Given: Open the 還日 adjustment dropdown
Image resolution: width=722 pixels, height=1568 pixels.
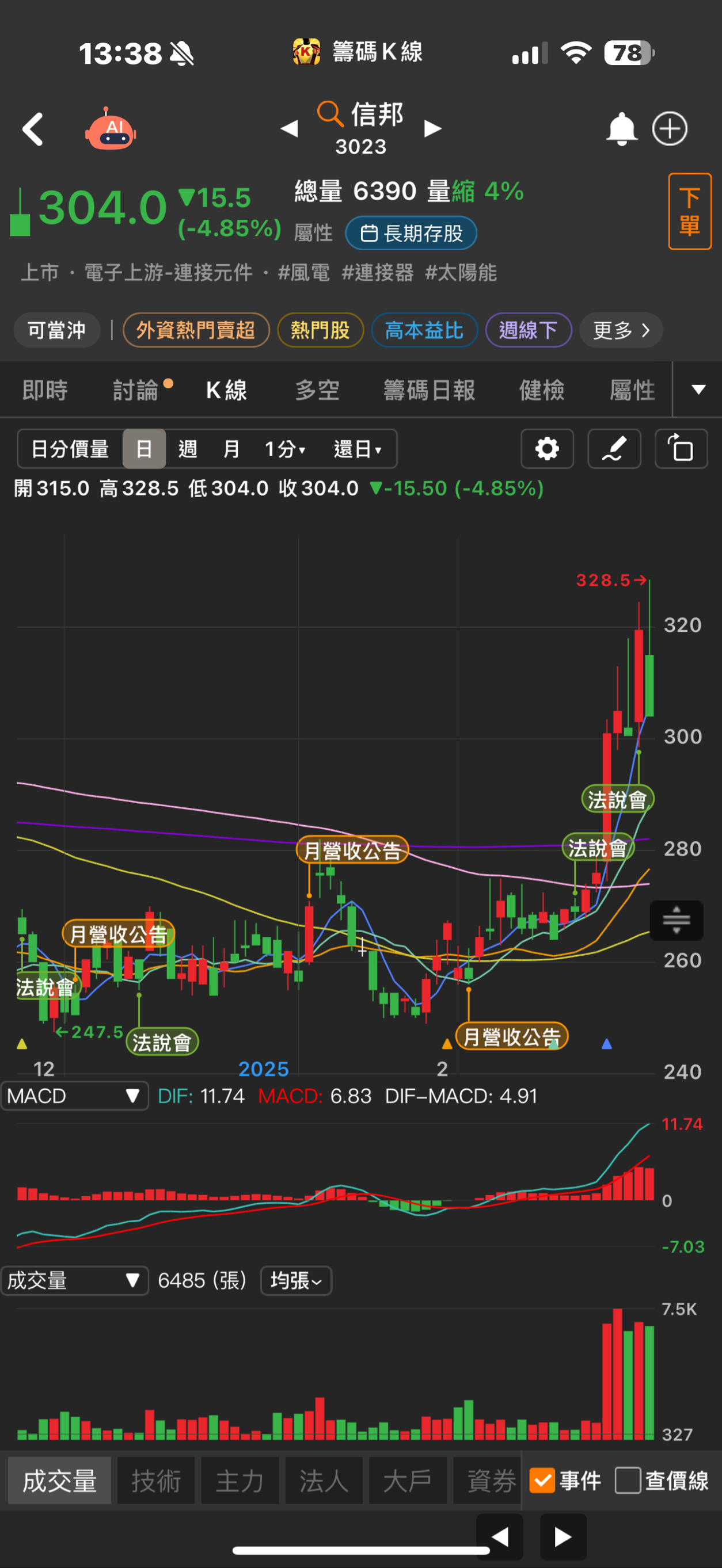Looking at the screenshot, I should [358, 449].
